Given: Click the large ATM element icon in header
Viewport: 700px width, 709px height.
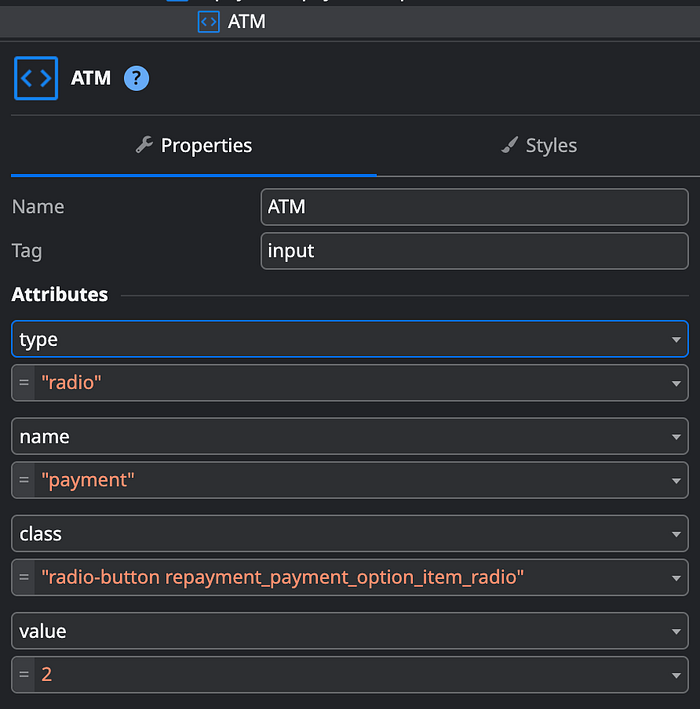Looking at the screenshot, I should click(x=36, y=78).
